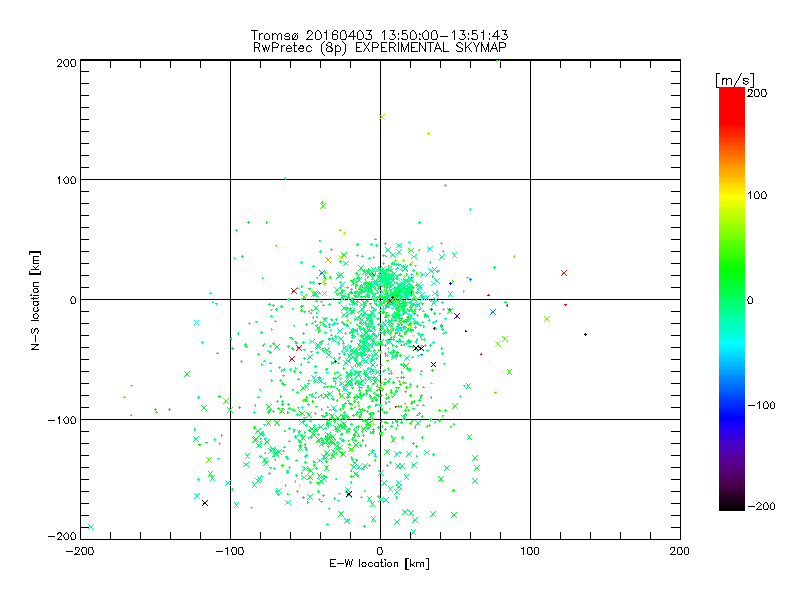This screenshot has height=600, width=800.
Task: Select the '200' tick label on the N-S axis
Action: pos(66,63)
